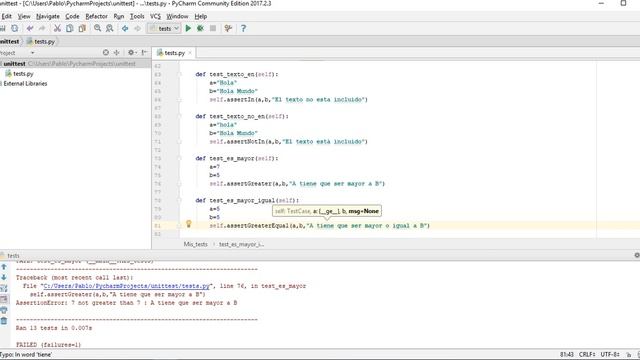The image size is (640, 360).
Task: Open the Run panel settings gear
Action: (637, 255)
